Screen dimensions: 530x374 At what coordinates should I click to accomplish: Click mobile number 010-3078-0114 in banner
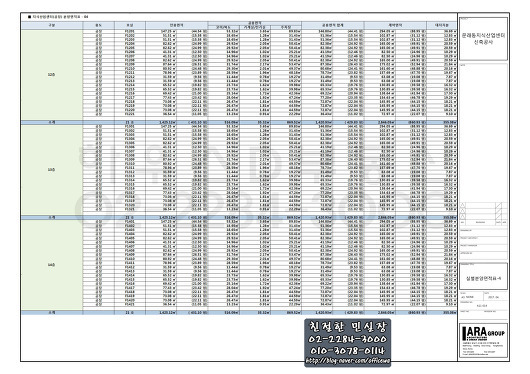click(348, 350)
